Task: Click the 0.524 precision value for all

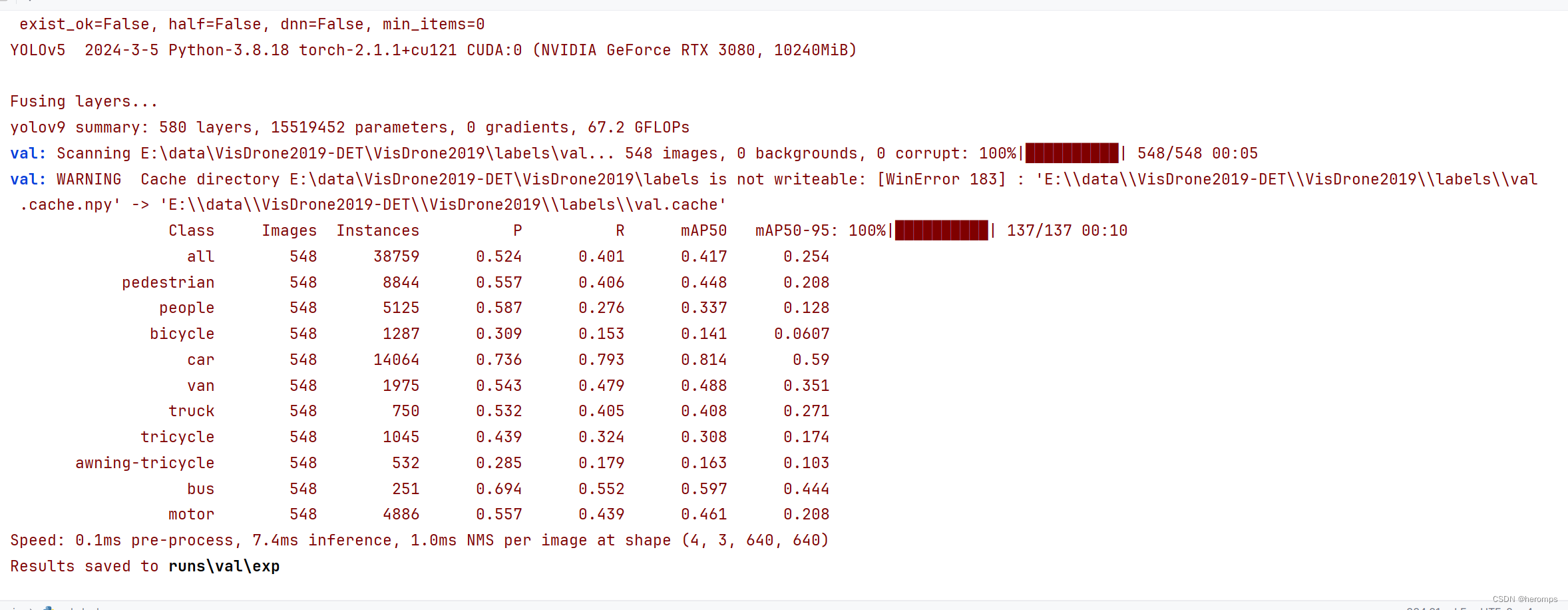Action: [498, 256]
